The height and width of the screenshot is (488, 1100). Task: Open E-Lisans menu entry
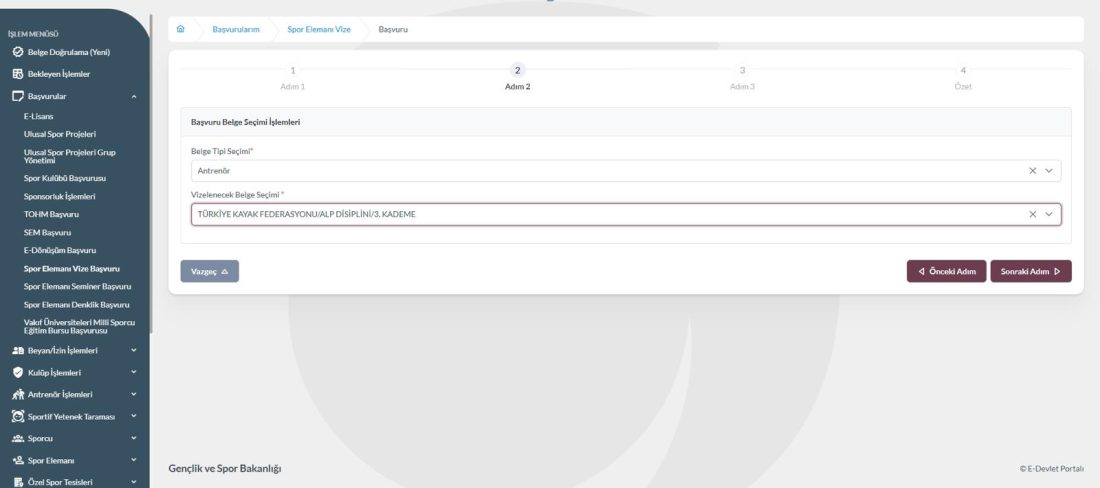(39, 116)
